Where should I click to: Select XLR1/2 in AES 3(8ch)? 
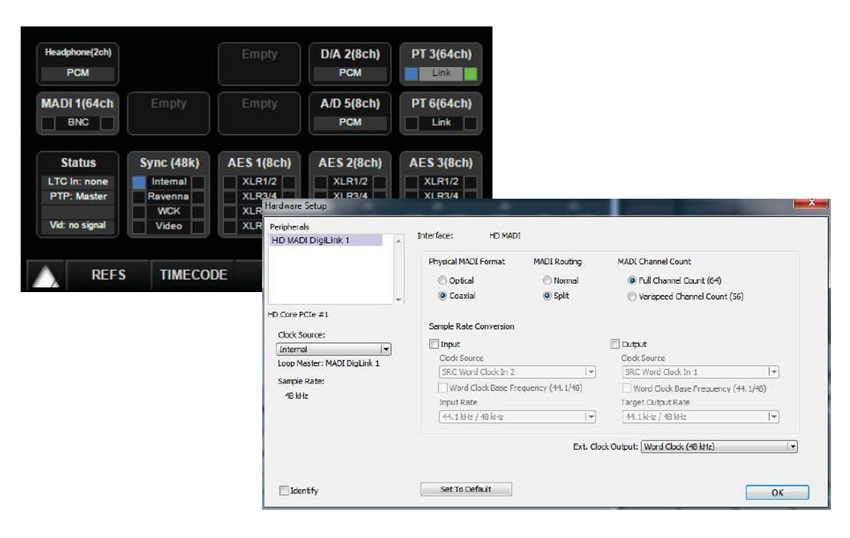tap(441, 182)
